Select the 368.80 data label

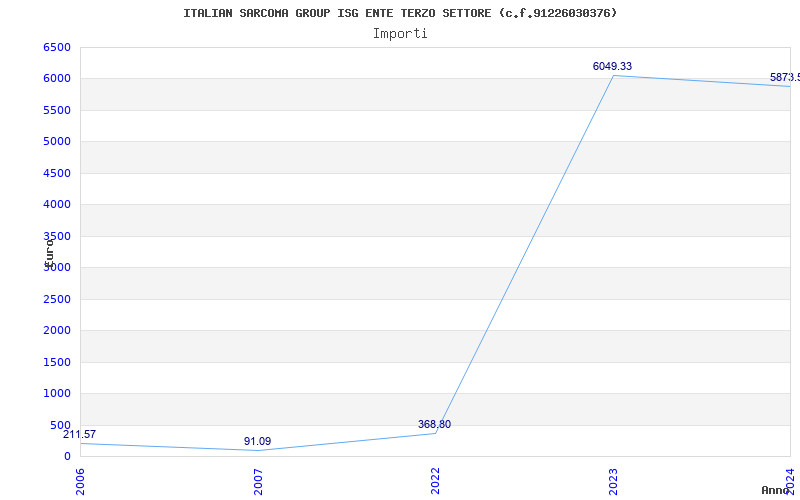(x=434, y=424)
